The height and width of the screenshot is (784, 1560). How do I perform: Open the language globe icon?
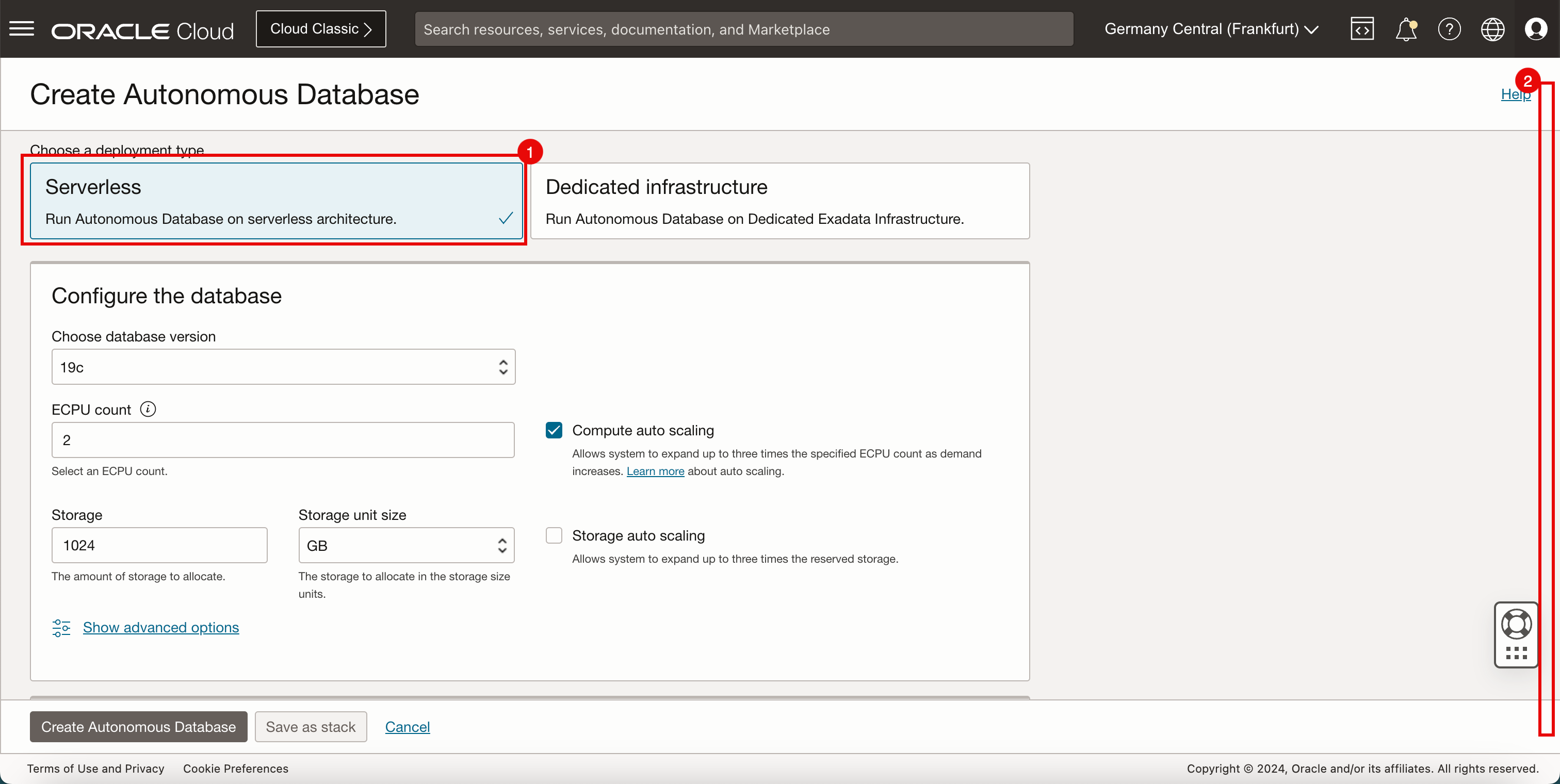click(x=1492, y=29)
